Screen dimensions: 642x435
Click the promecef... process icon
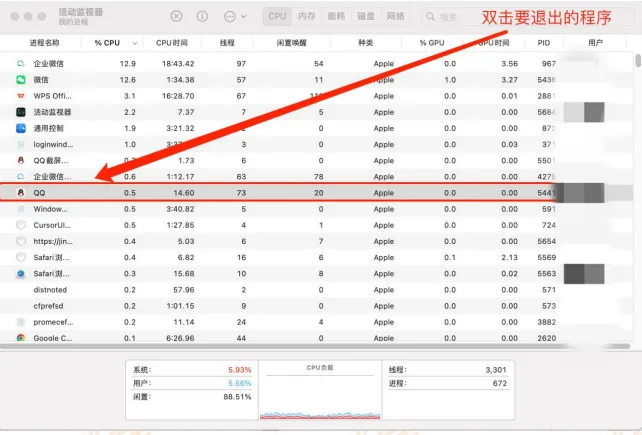pyautogui.click(x=20, y=322)
